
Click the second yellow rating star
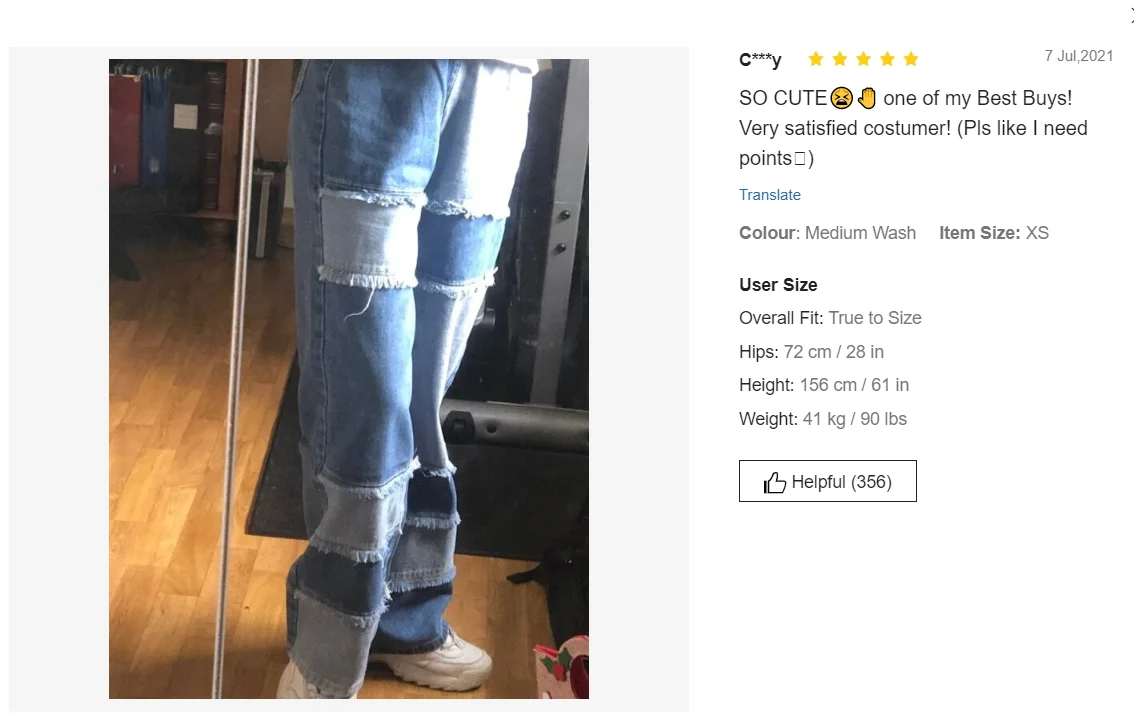(840, 59)
